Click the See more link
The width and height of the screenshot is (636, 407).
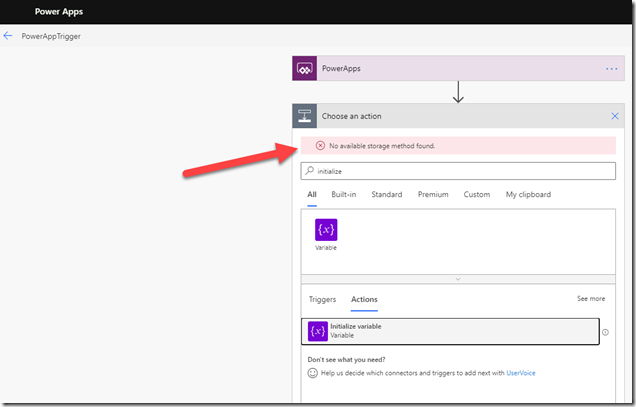(591, 299)
